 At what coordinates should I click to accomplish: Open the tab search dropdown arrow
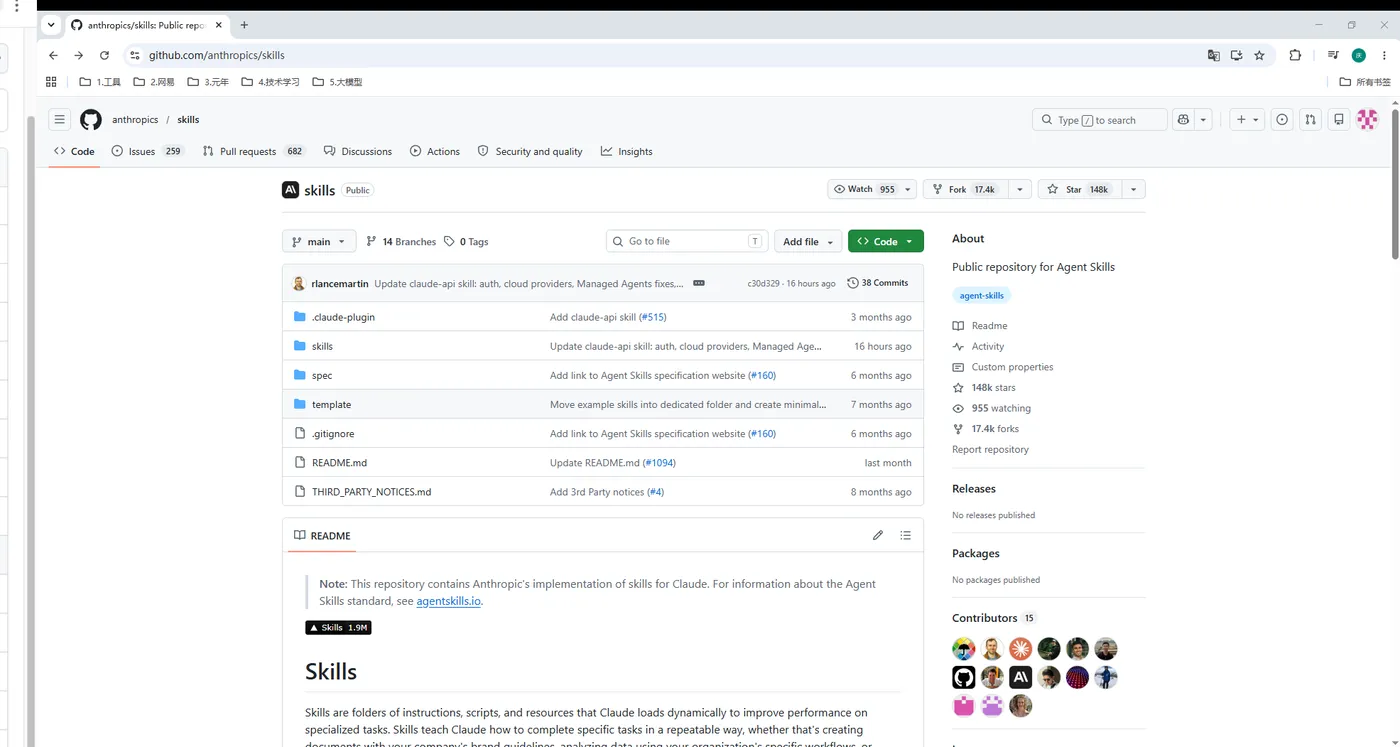point(51,25)
